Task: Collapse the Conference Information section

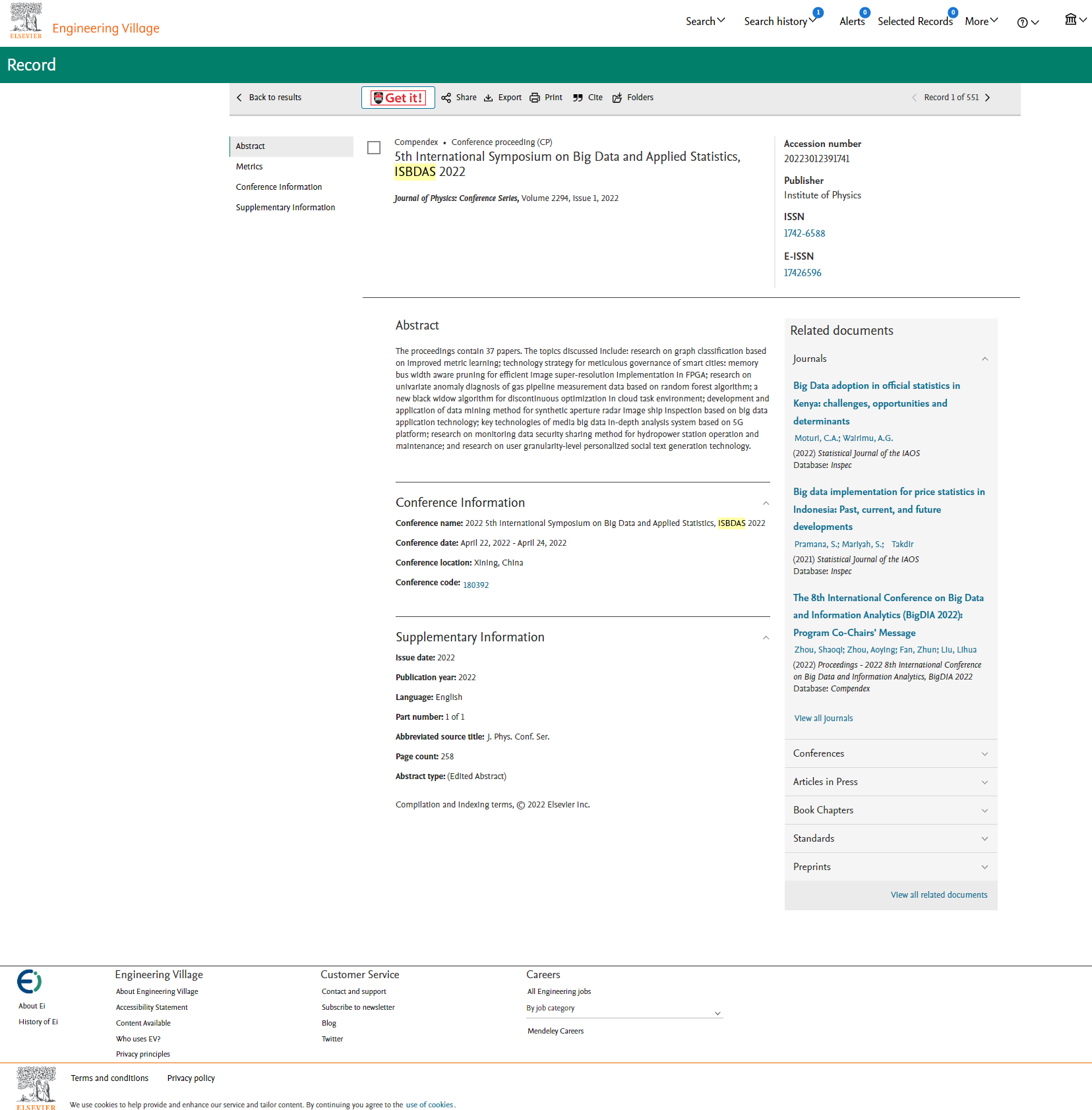Action: point(766,504)
